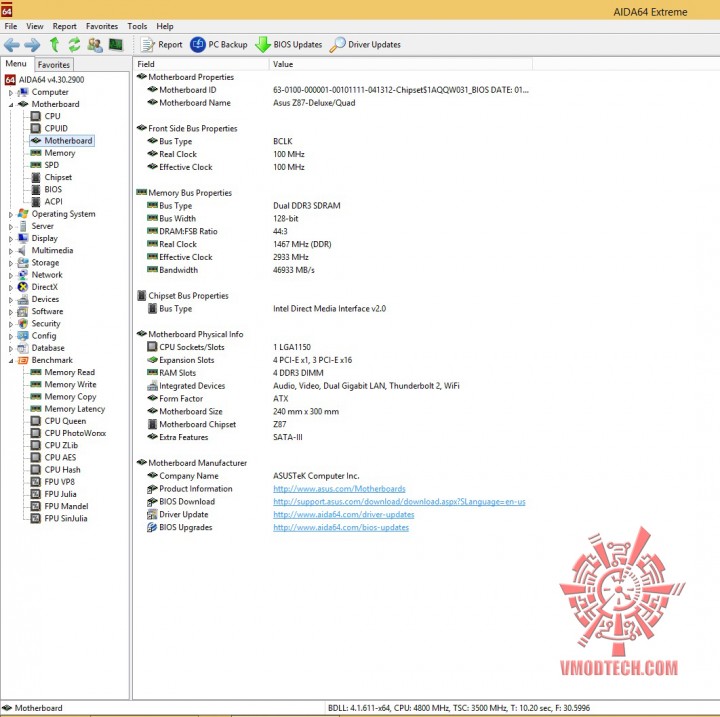Expand the Display tree node
The image size is (720, 717).
(11, 239)
